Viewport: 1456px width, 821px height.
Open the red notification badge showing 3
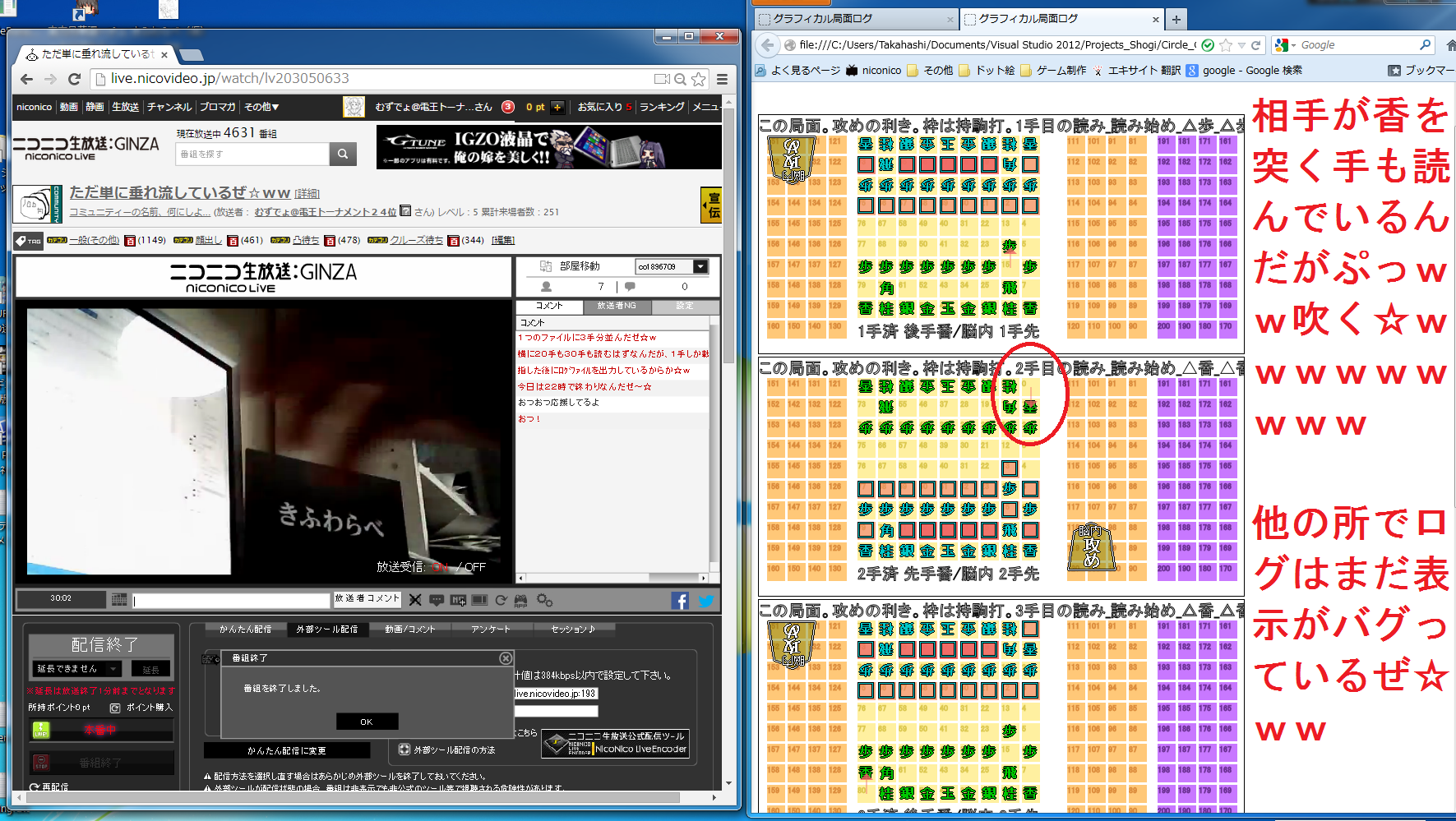[x=508, y=107]
